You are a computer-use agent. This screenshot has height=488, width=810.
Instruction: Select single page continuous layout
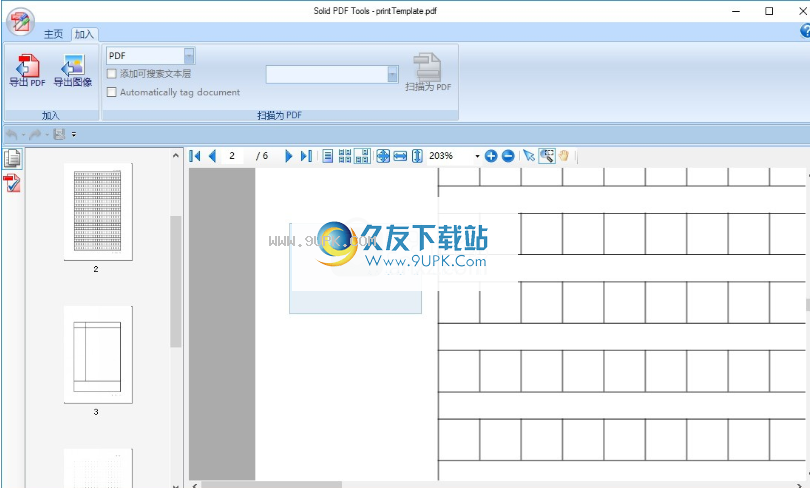(x=328, y=156)
